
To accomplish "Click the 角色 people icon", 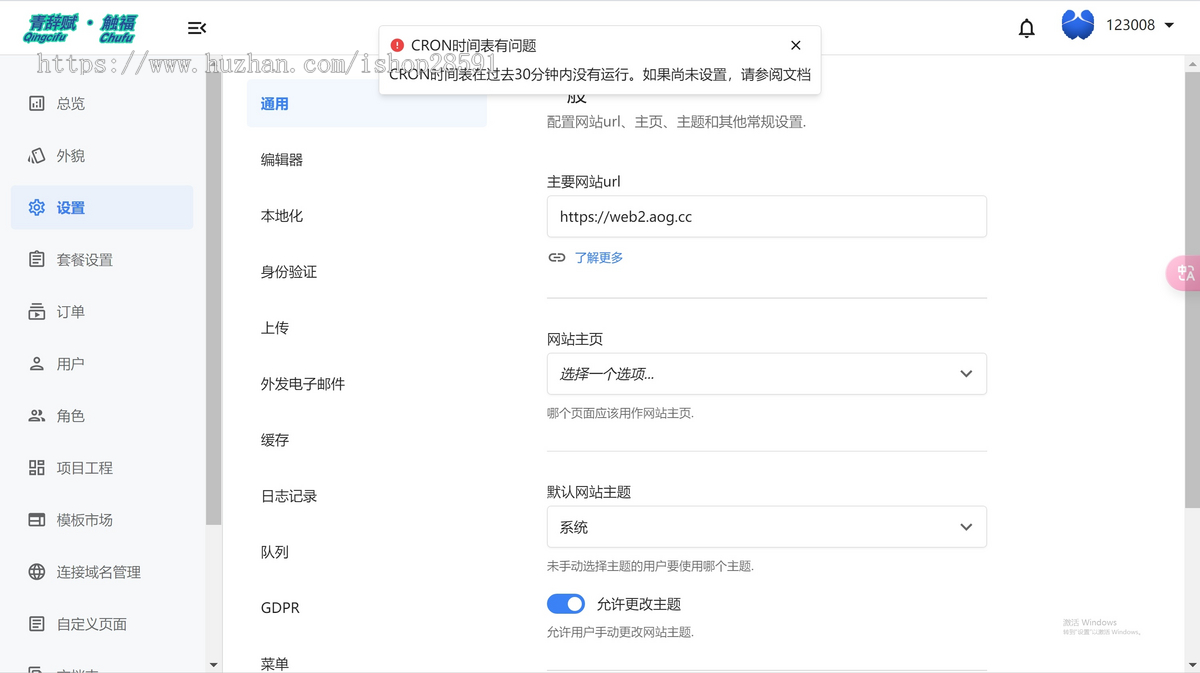I will tap(37, 415).
